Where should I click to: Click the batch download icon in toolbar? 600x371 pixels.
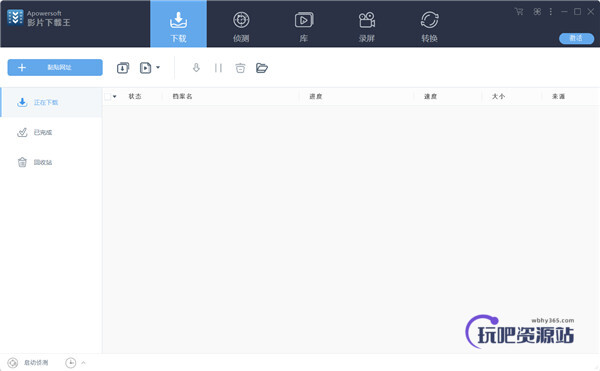[x=123, y=68]
